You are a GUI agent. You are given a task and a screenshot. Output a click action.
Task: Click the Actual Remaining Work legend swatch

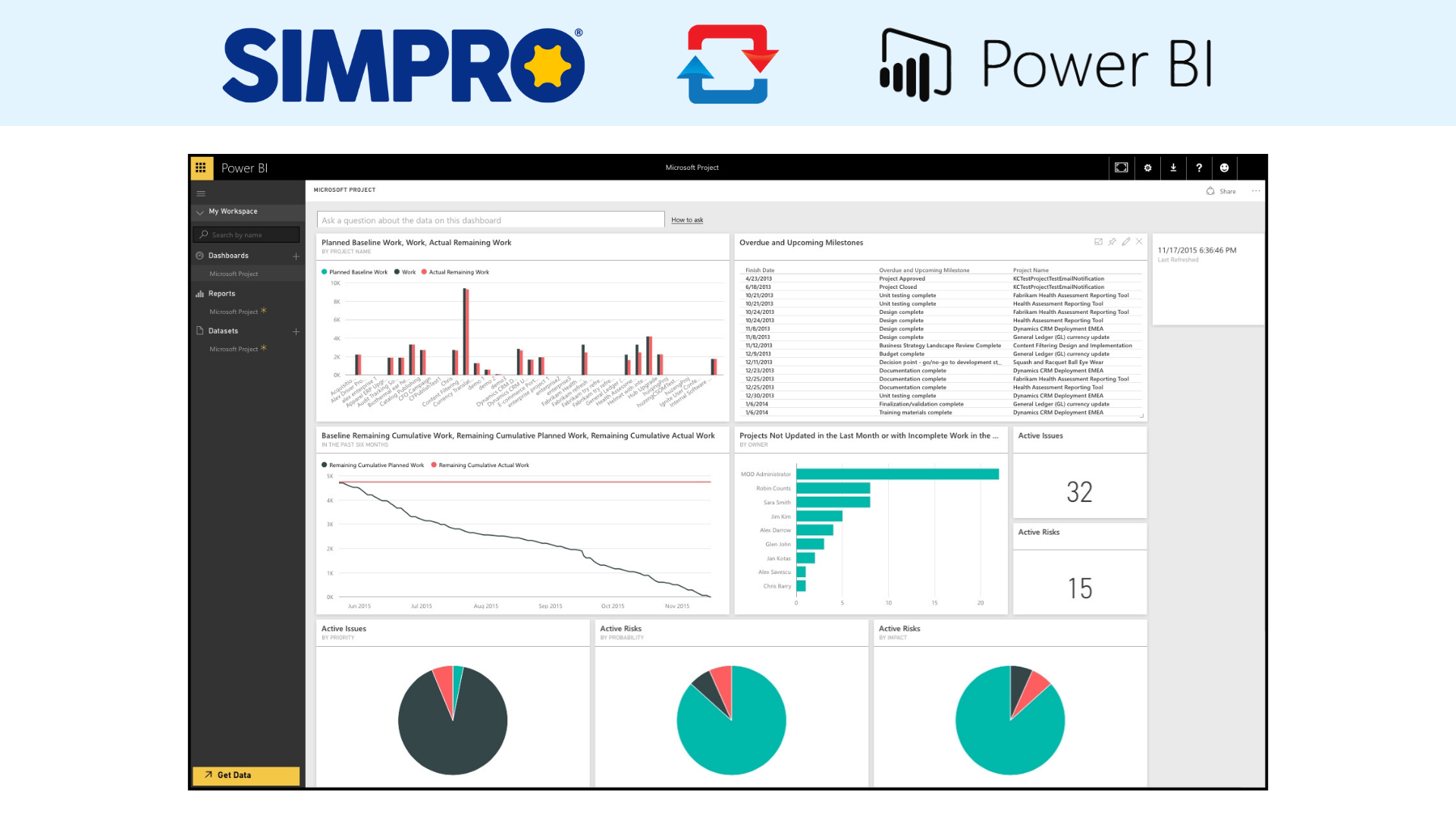(x=425, y=271)
